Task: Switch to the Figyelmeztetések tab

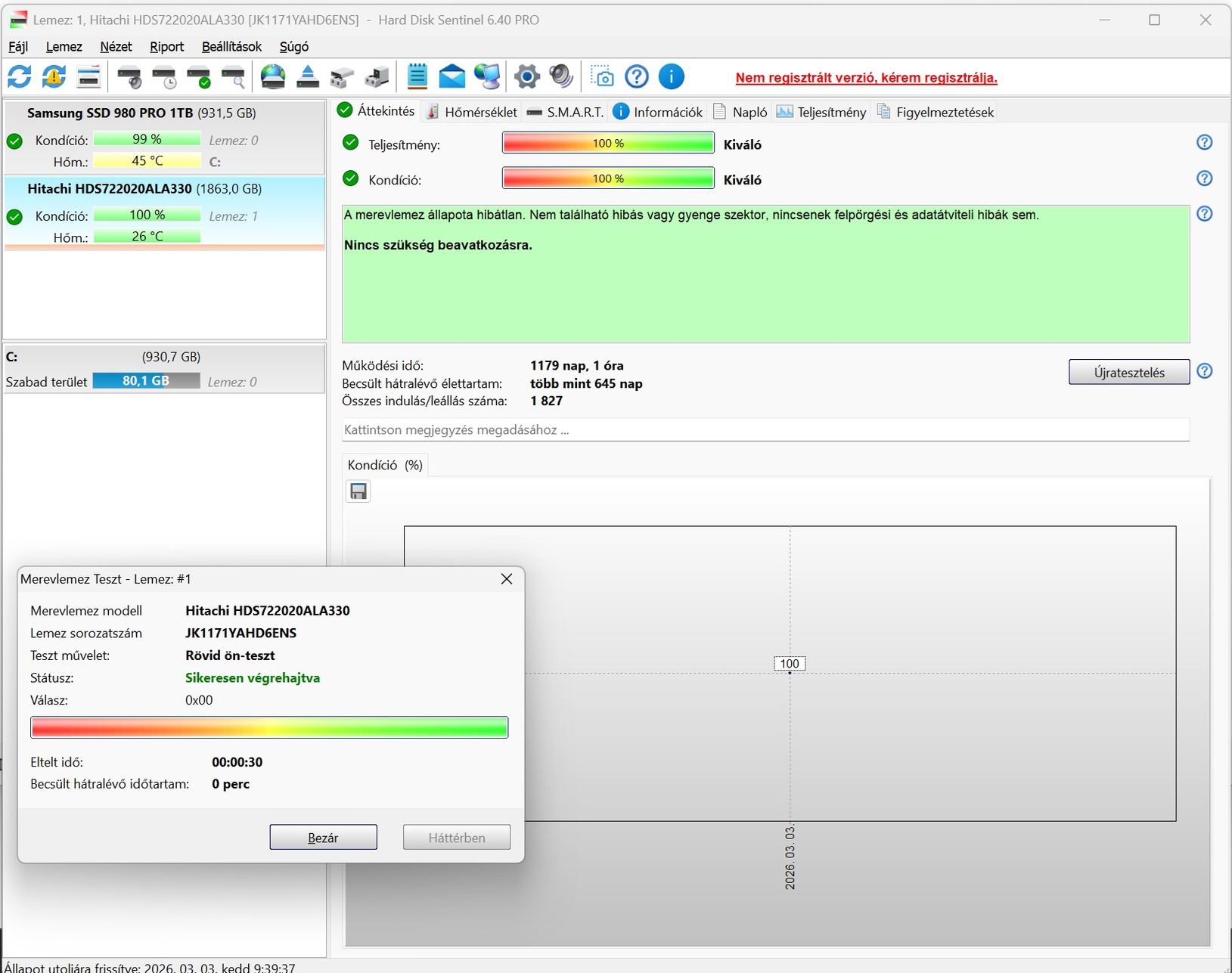Action: coord(936,112)
